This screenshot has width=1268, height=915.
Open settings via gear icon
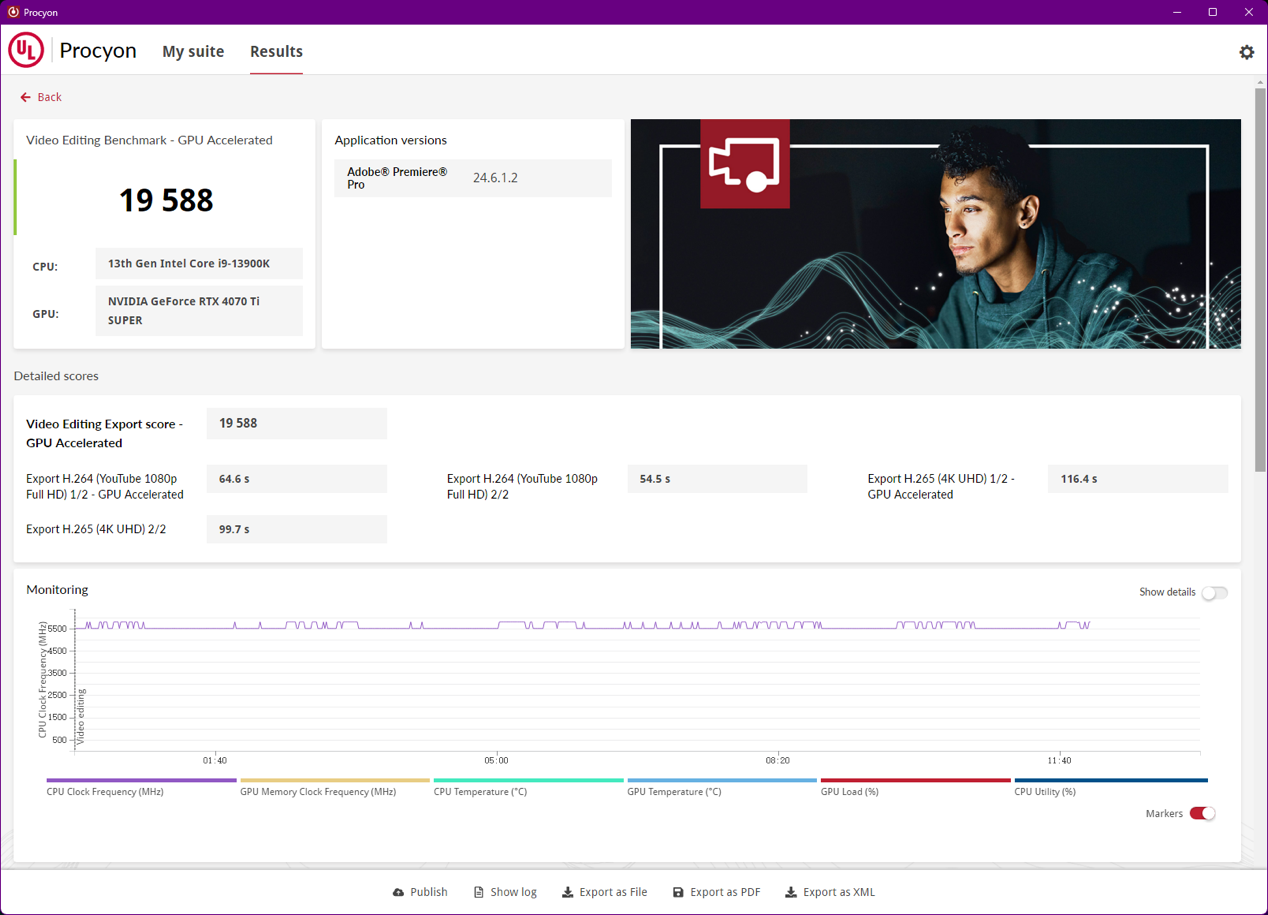[1246, 52]
